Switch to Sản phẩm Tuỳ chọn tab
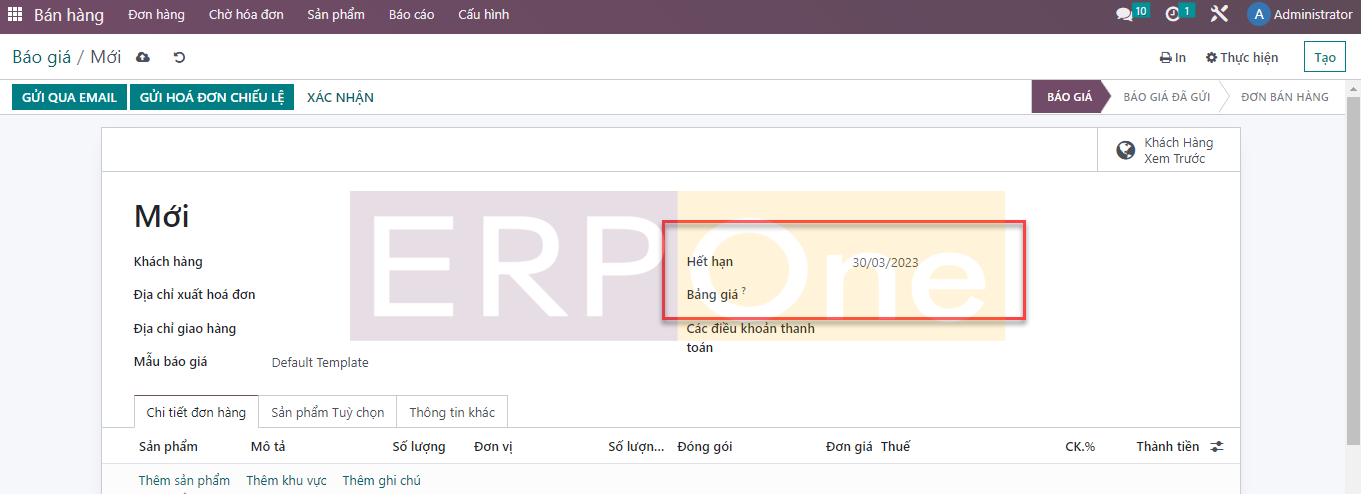The width and height of the screenshot is (1361, 494). (327, 412)
